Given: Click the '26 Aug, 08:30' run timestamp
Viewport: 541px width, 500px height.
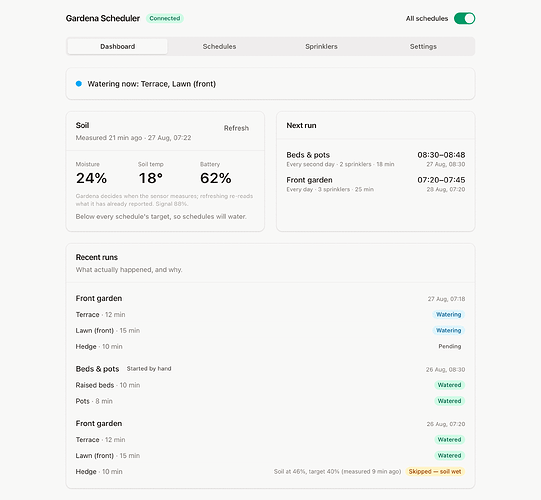Looking at the screenshot, I should click(445, 370).
